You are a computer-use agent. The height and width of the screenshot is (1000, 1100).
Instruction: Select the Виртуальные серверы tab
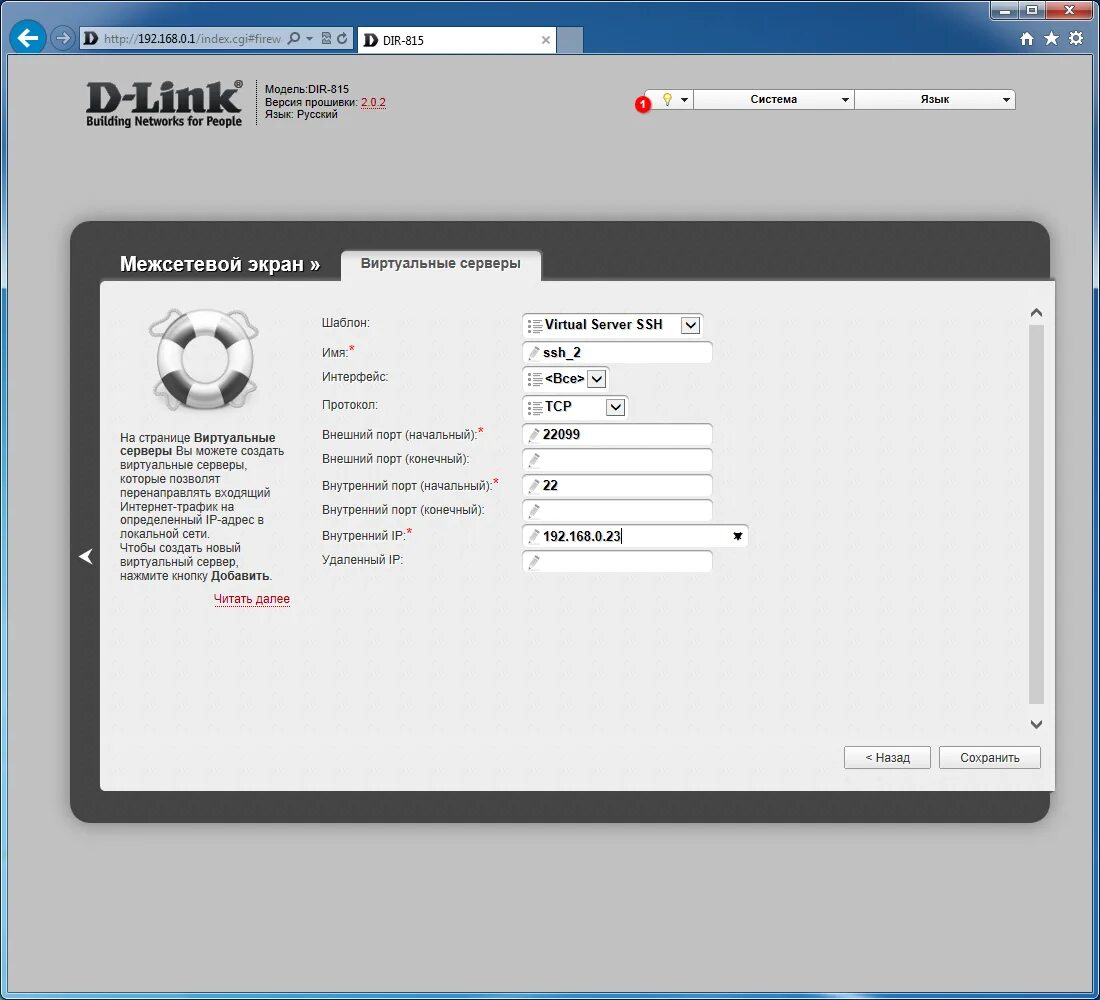[x=441, y=263]
